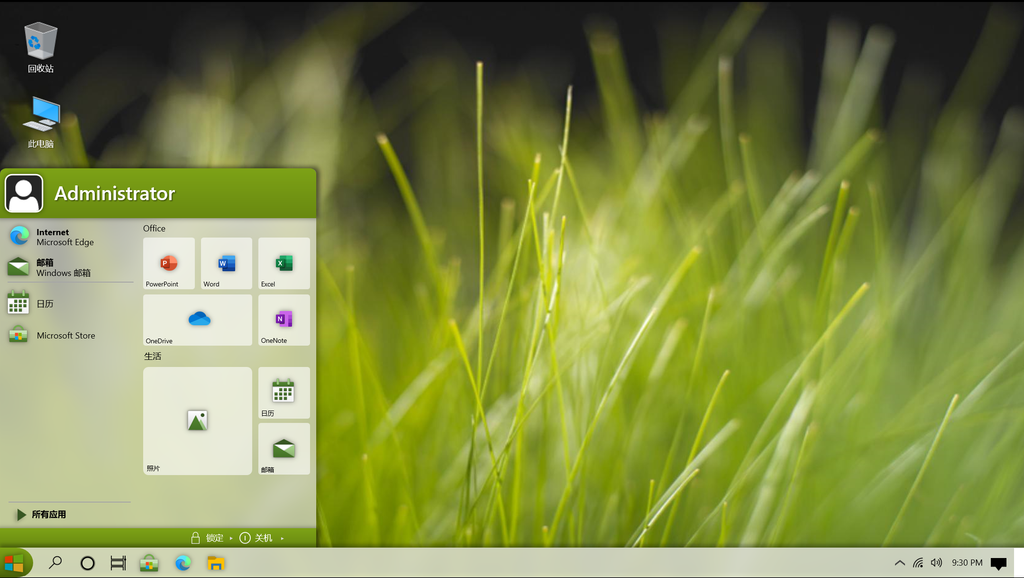Open the 邮箱 tile under 生活

pos(284,449)
